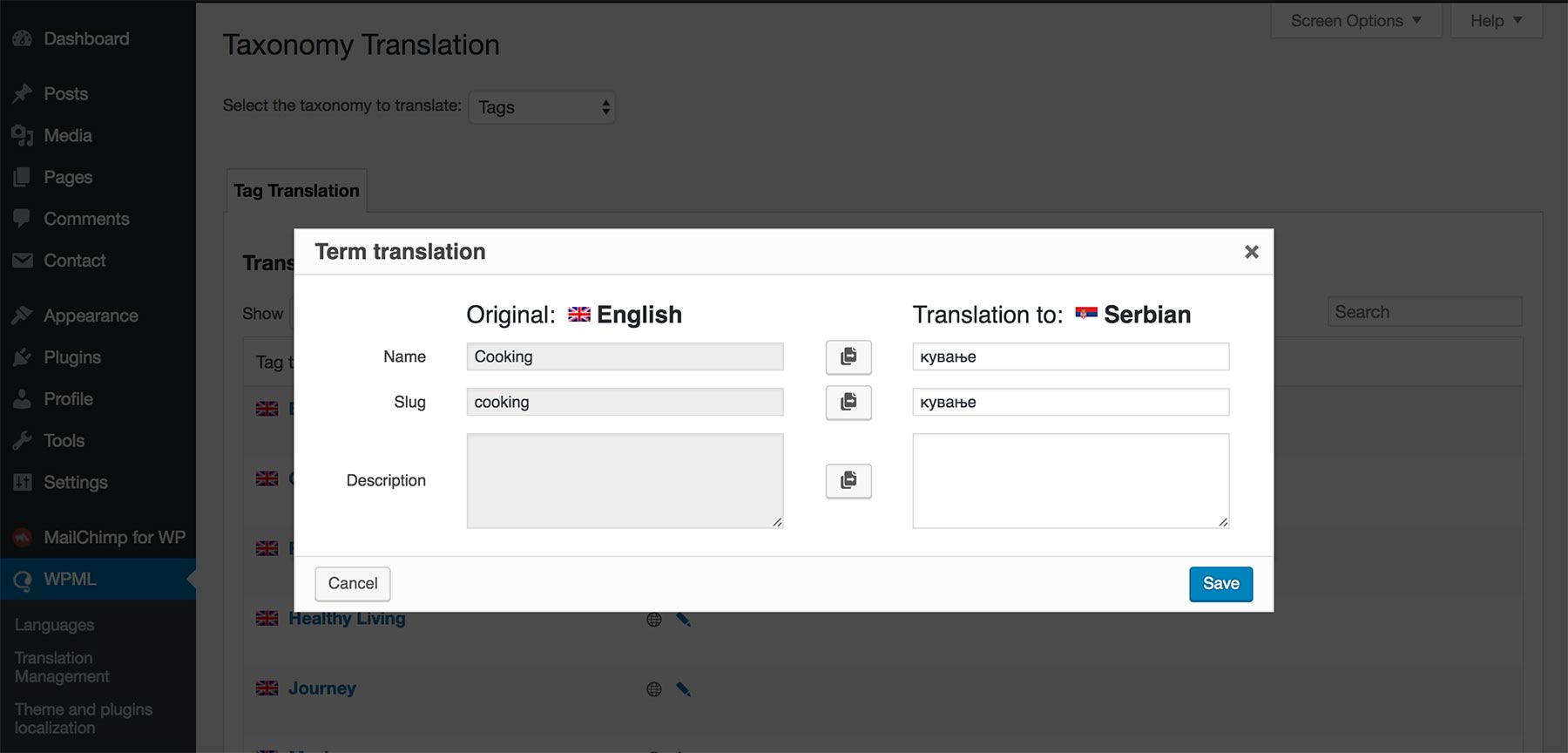Open Languages submenu link
1568x753 pixels.
tap(54, 625)
